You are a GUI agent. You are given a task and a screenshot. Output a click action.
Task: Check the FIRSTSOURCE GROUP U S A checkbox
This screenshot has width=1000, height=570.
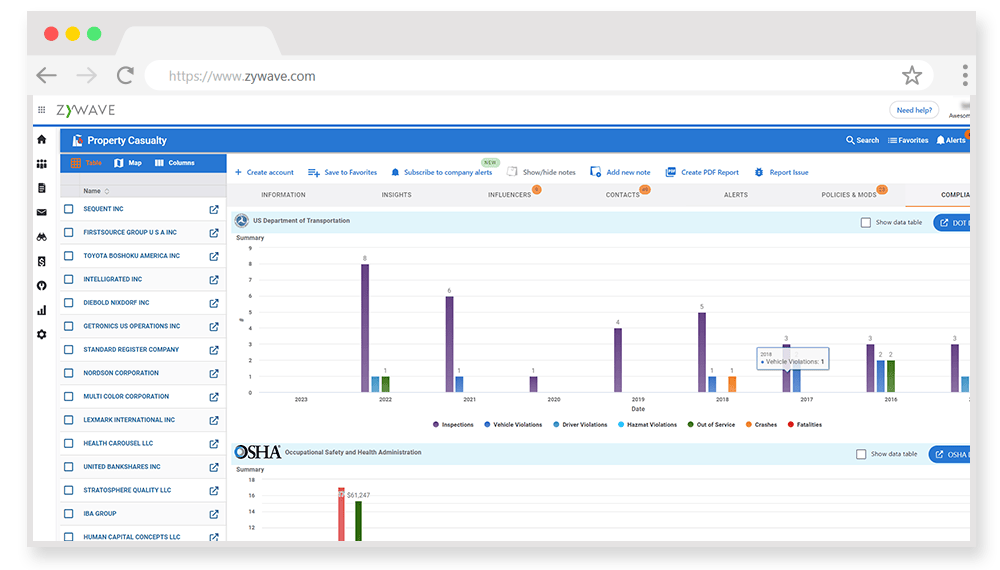69,232
